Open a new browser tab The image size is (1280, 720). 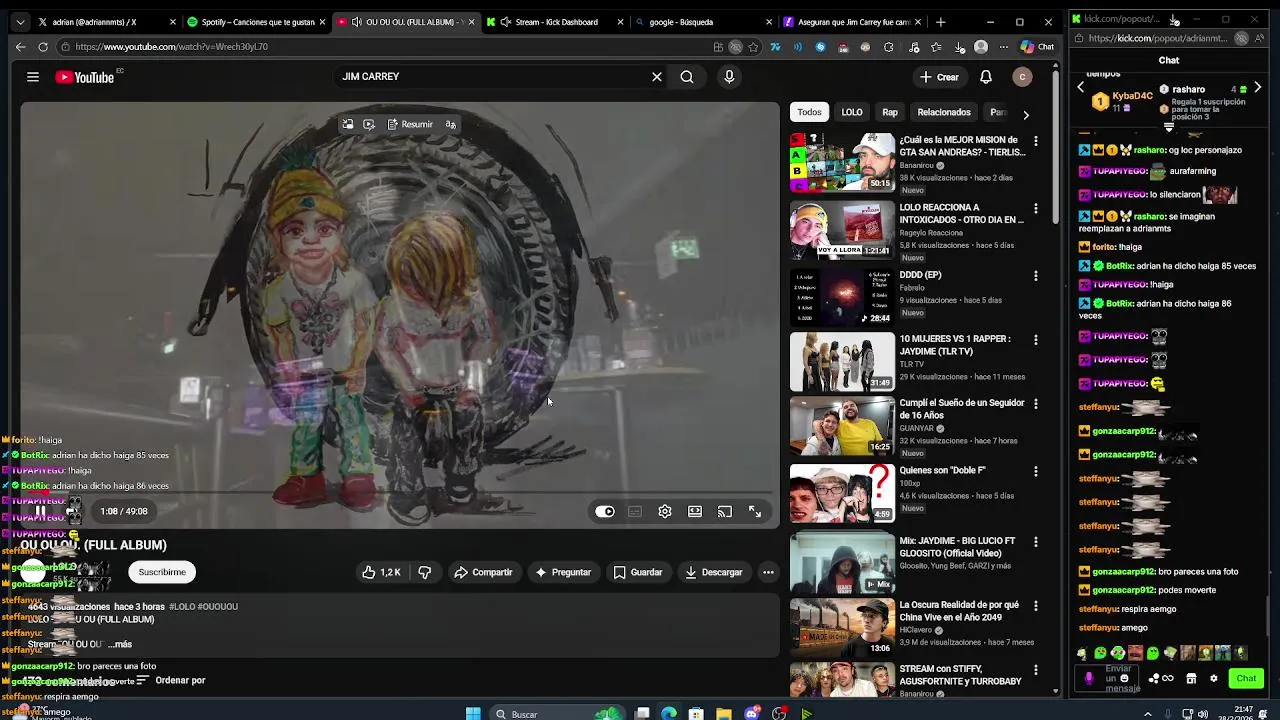point(940,21)
